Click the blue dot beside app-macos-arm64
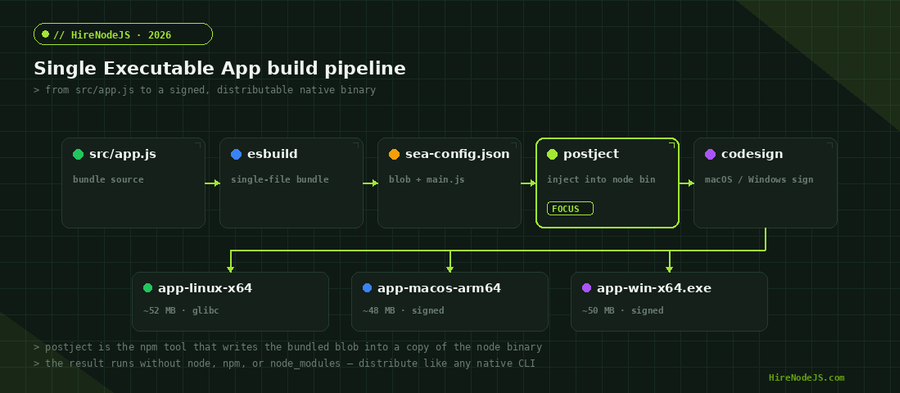 [367, 288]
